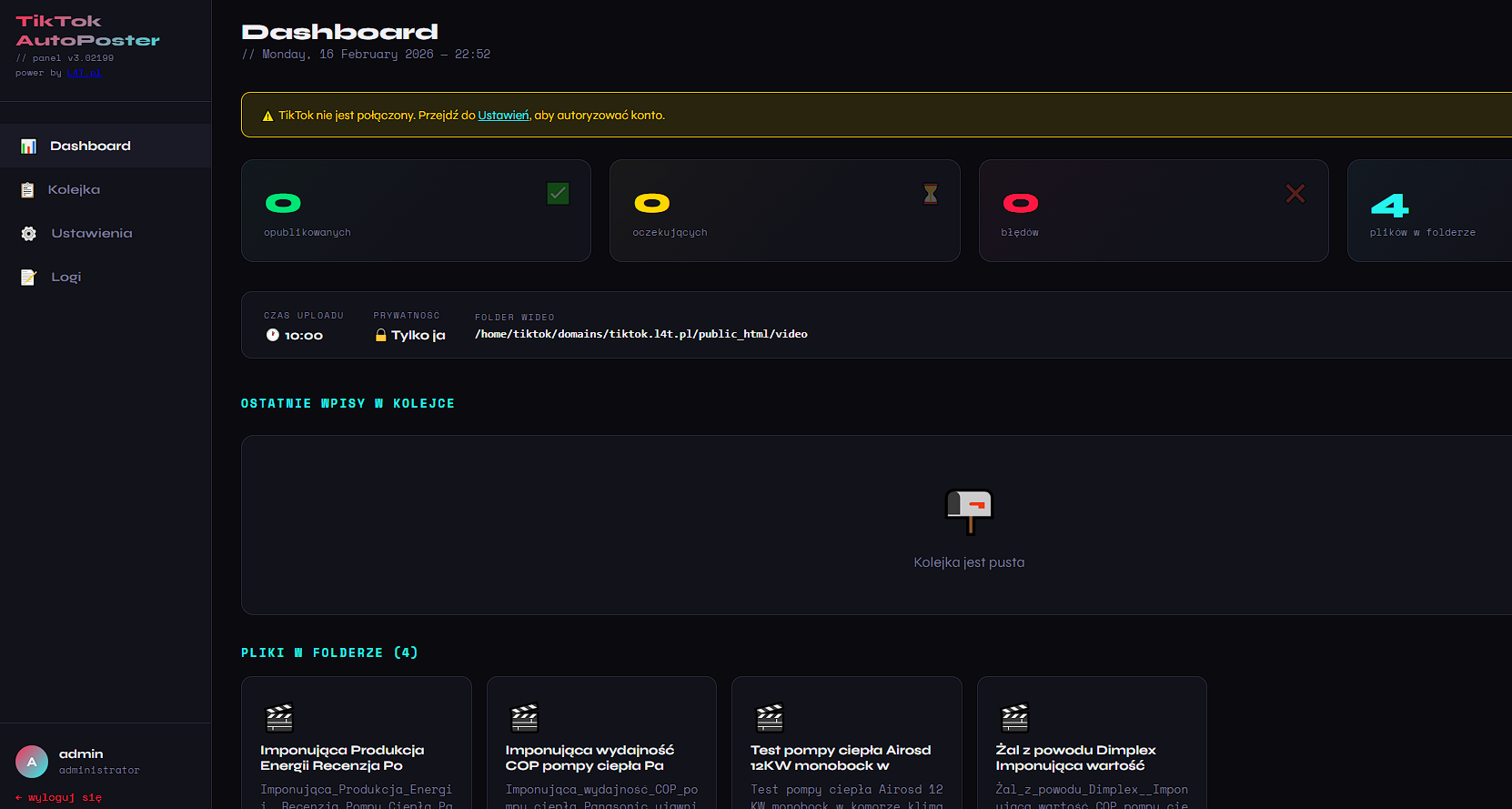
Task: Go to Ustawienia in the sidebar
Action: [91, 234]
